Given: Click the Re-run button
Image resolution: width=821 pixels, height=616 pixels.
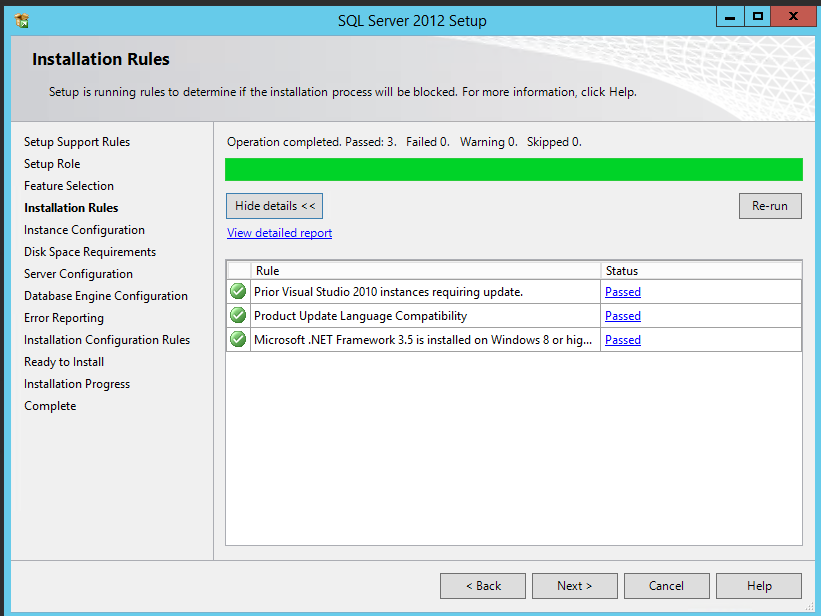Looking at the screenshot, I should (x=770, y=206).
